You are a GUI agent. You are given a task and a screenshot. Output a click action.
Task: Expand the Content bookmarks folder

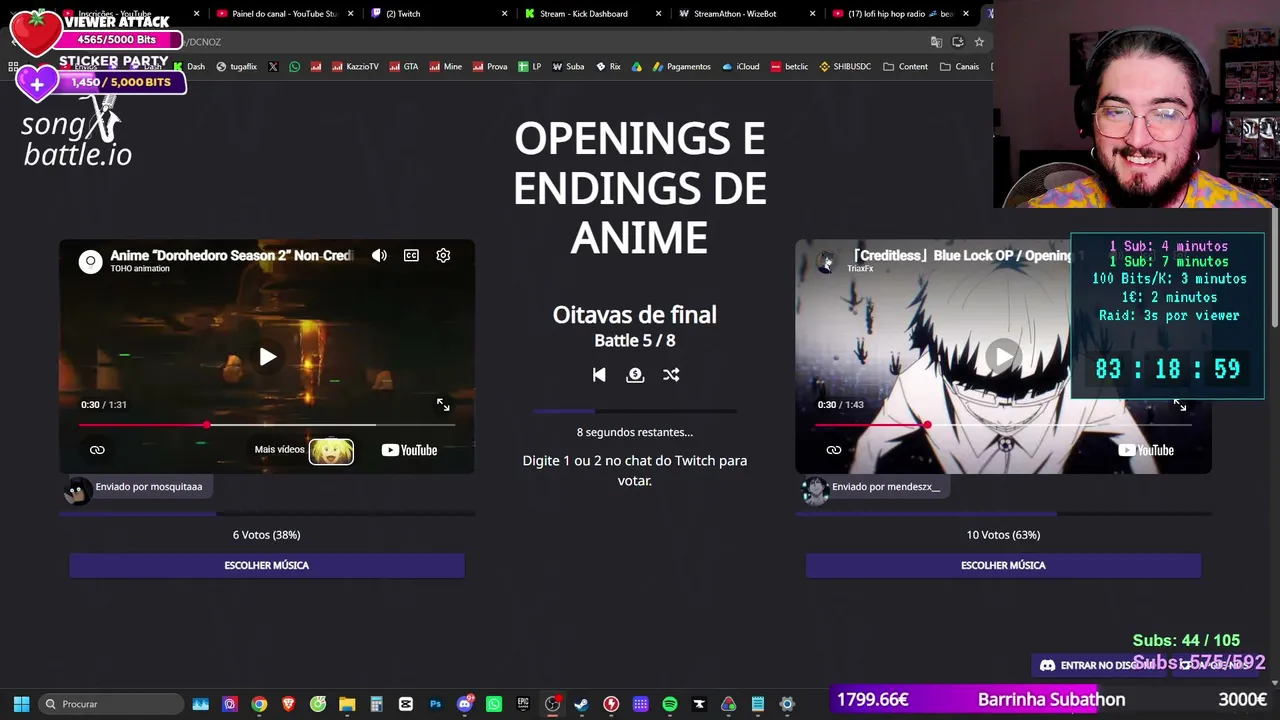tap(905, 67)
